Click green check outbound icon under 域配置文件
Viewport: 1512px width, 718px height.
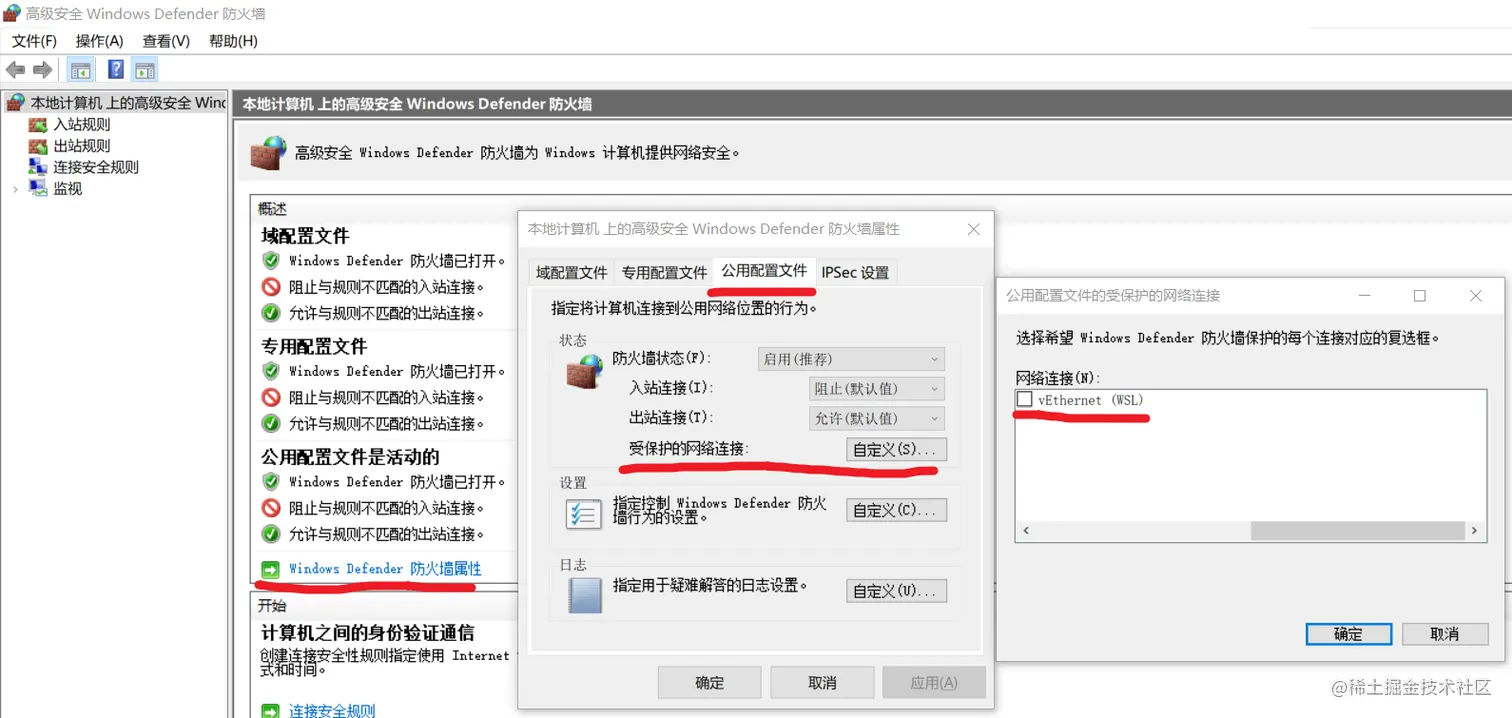click(x=270, y=313)
